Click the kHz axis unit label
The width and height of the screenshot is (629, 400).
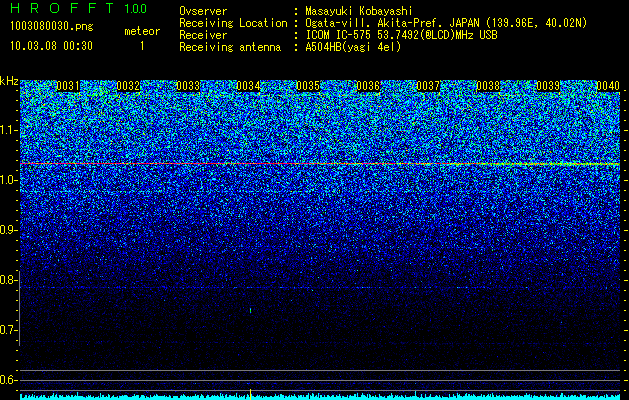pos(9,81)
